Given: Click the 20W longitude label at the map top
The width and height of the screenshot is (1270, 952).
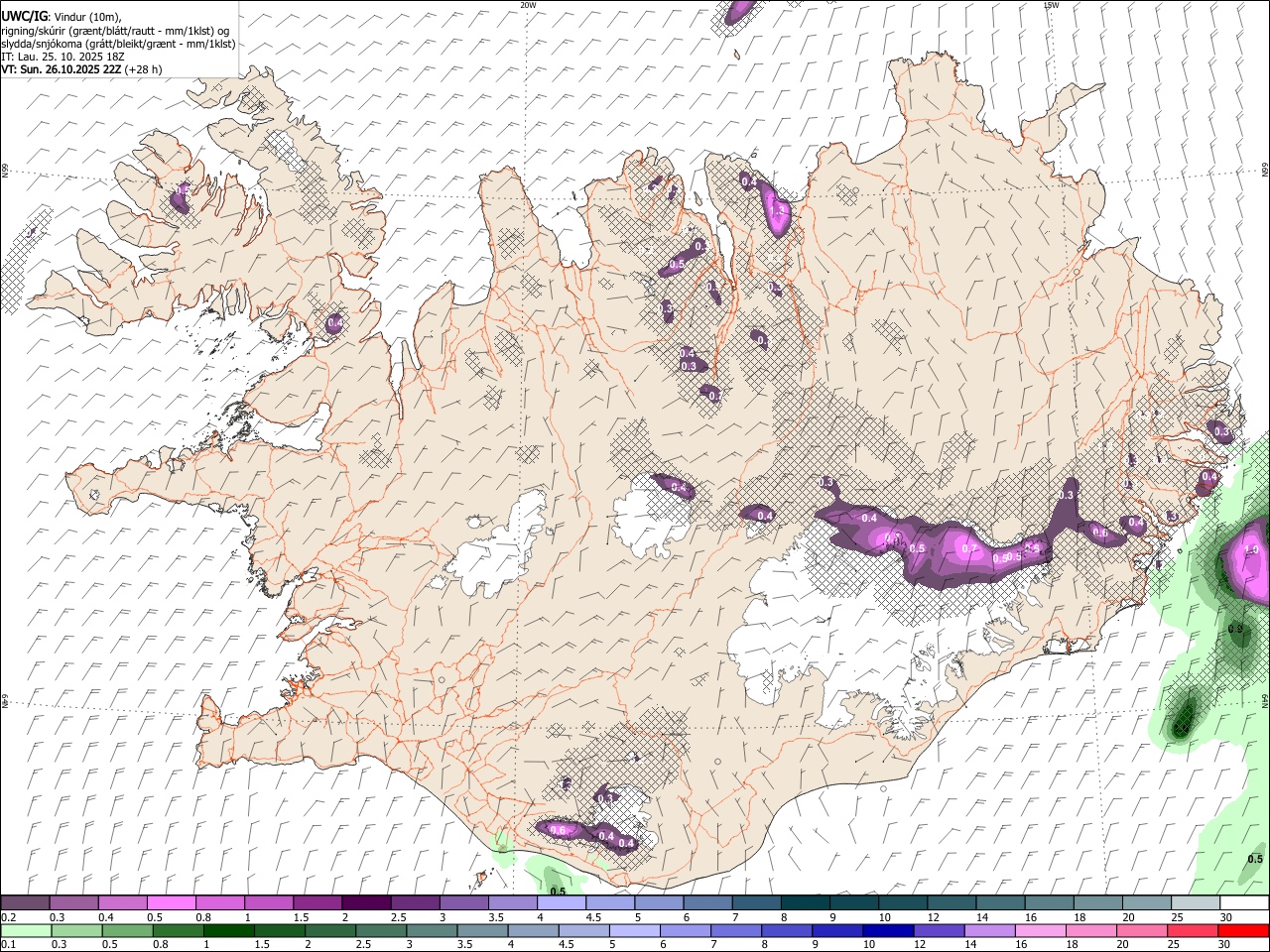Looking at the screenshot, I should 528,5.
